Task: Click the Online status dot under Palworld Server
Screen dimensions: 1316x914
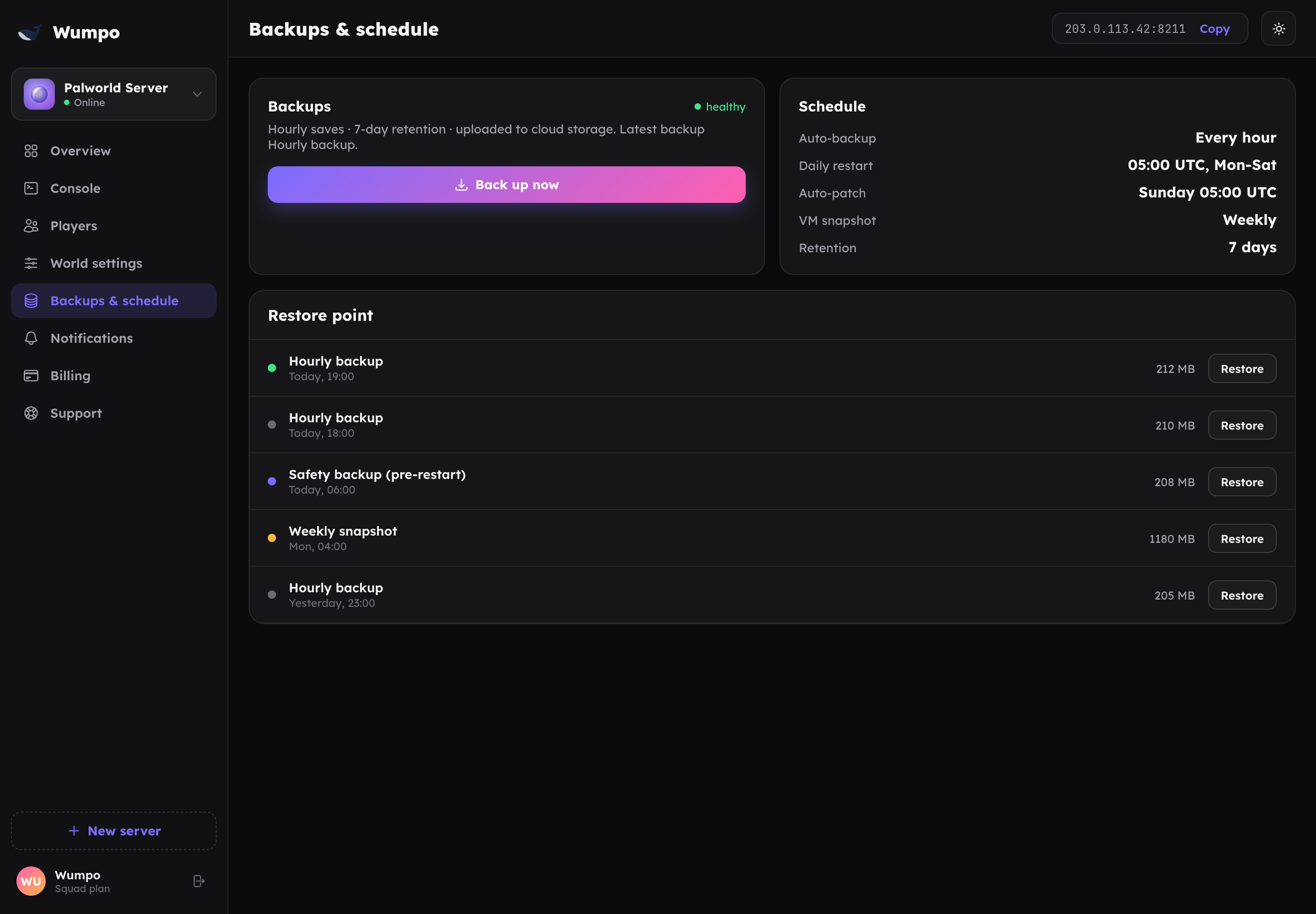Action: pos(67,102)
